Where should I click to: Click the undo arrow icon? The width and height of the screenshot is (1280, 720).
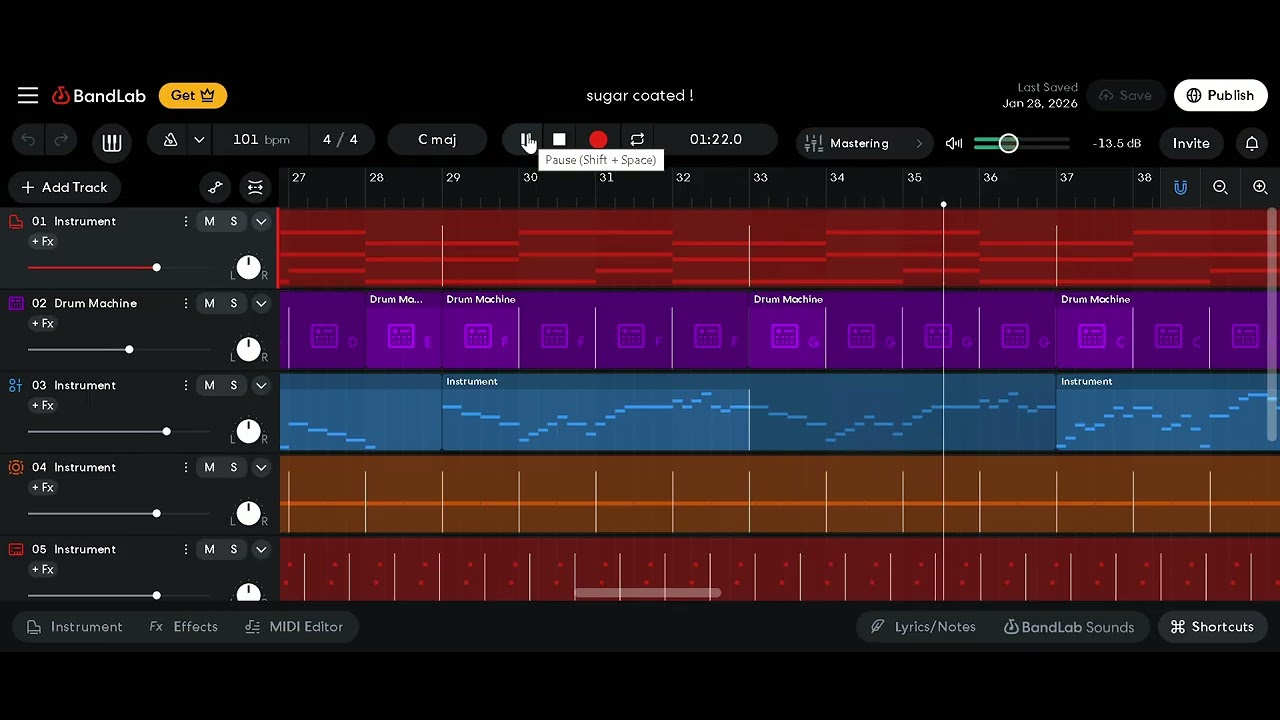[x=28, y=140]
